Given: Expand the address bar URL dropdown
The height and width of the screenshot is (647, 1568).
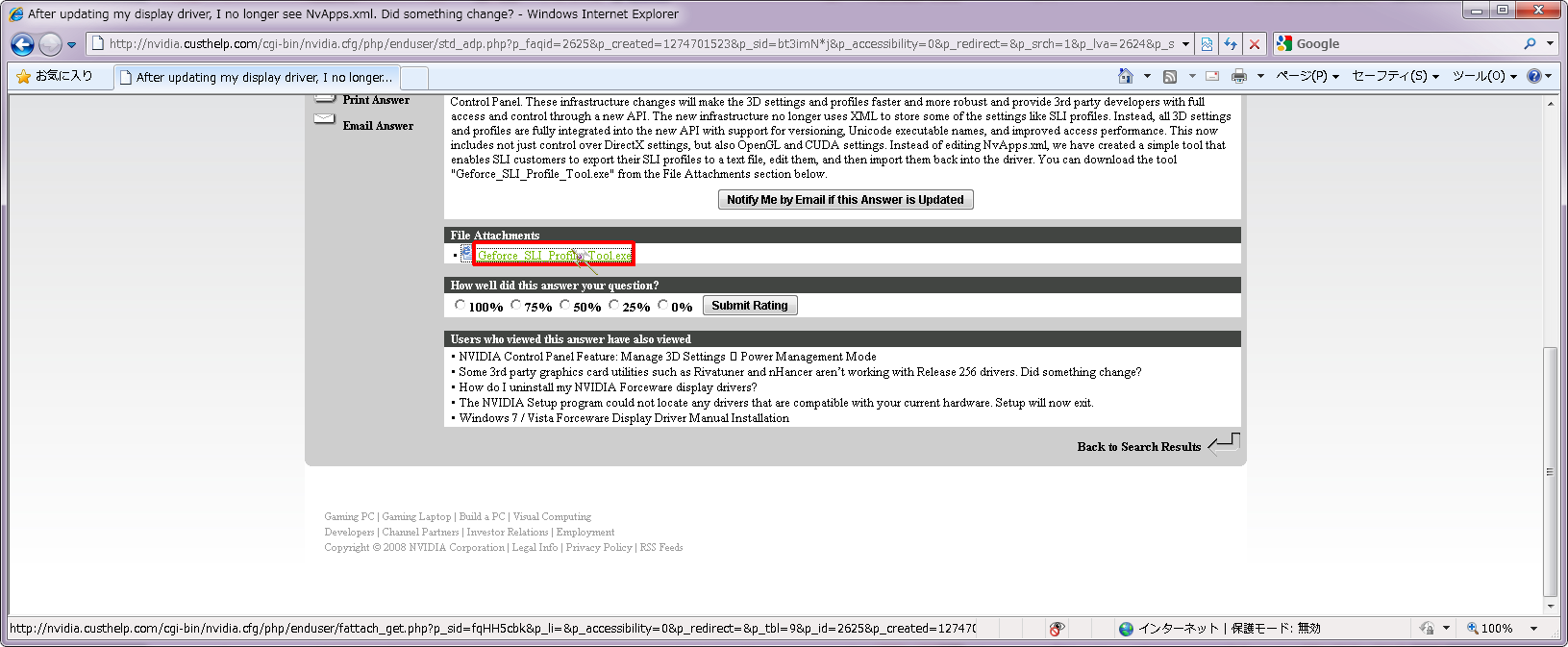Looking at the screenshot, I should [1185, 43].
